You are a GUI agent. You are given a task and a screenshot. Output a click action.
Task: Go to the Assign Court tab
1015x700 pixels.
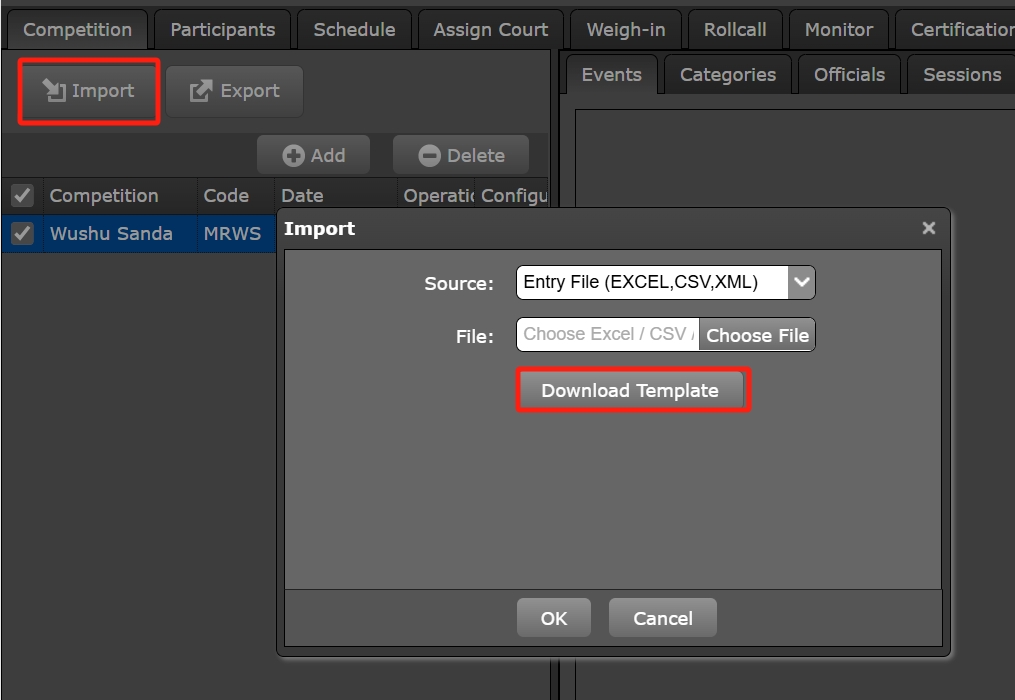[x=490, y=29]
